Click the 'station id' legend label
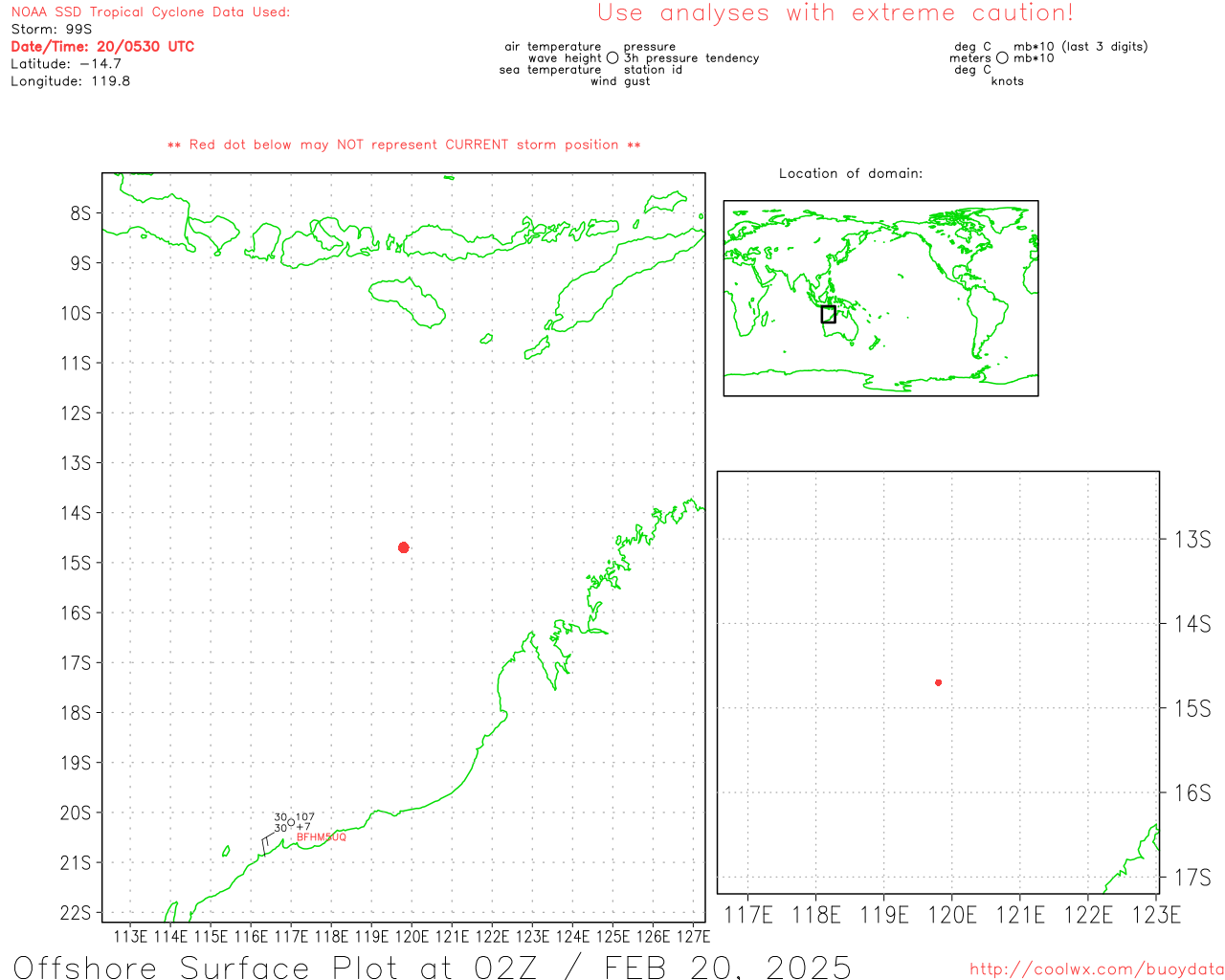This screenshot has width=1225, height=980. point(653,70)
